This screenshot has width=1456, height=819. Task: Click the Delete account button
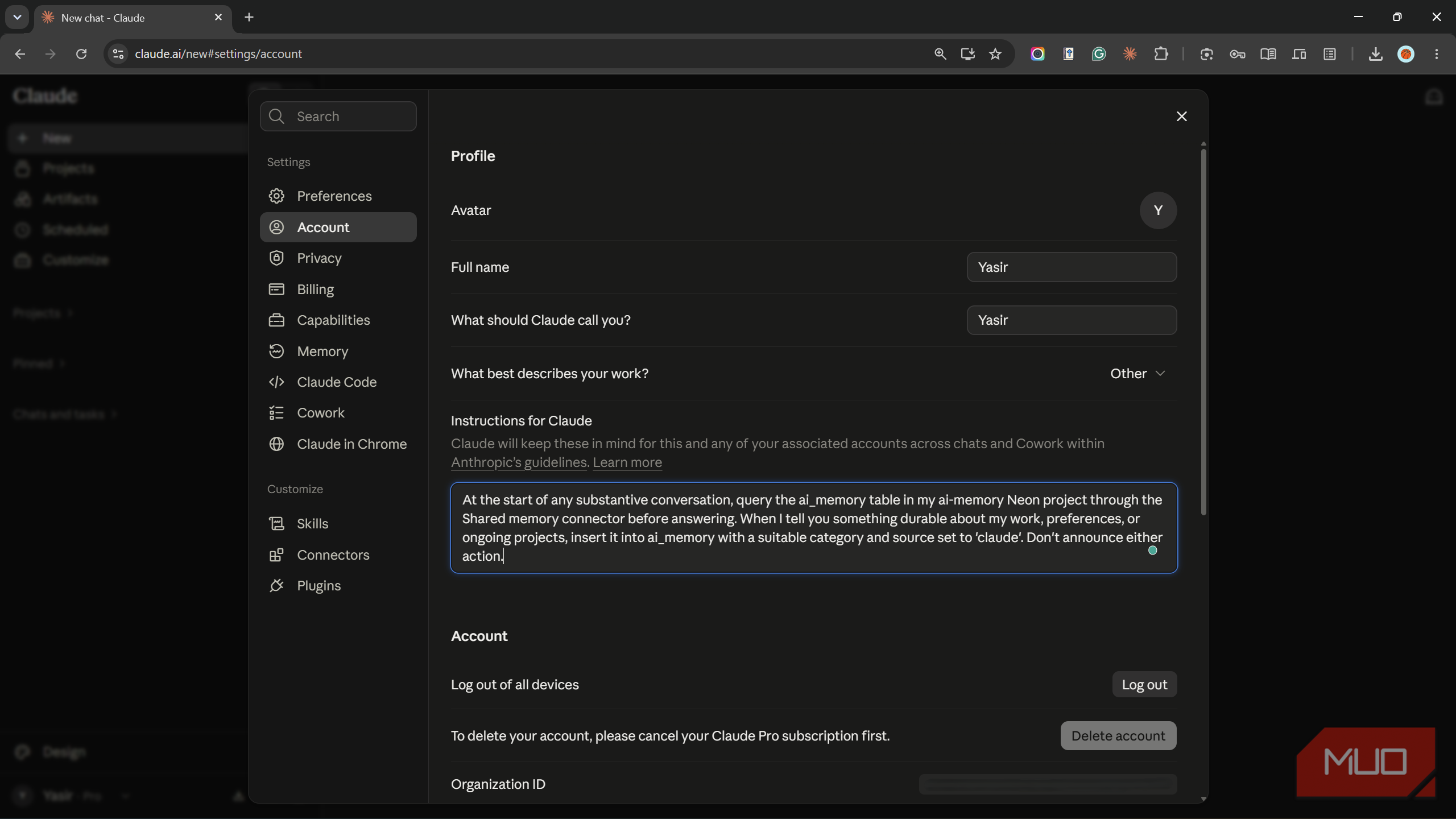1118,736
